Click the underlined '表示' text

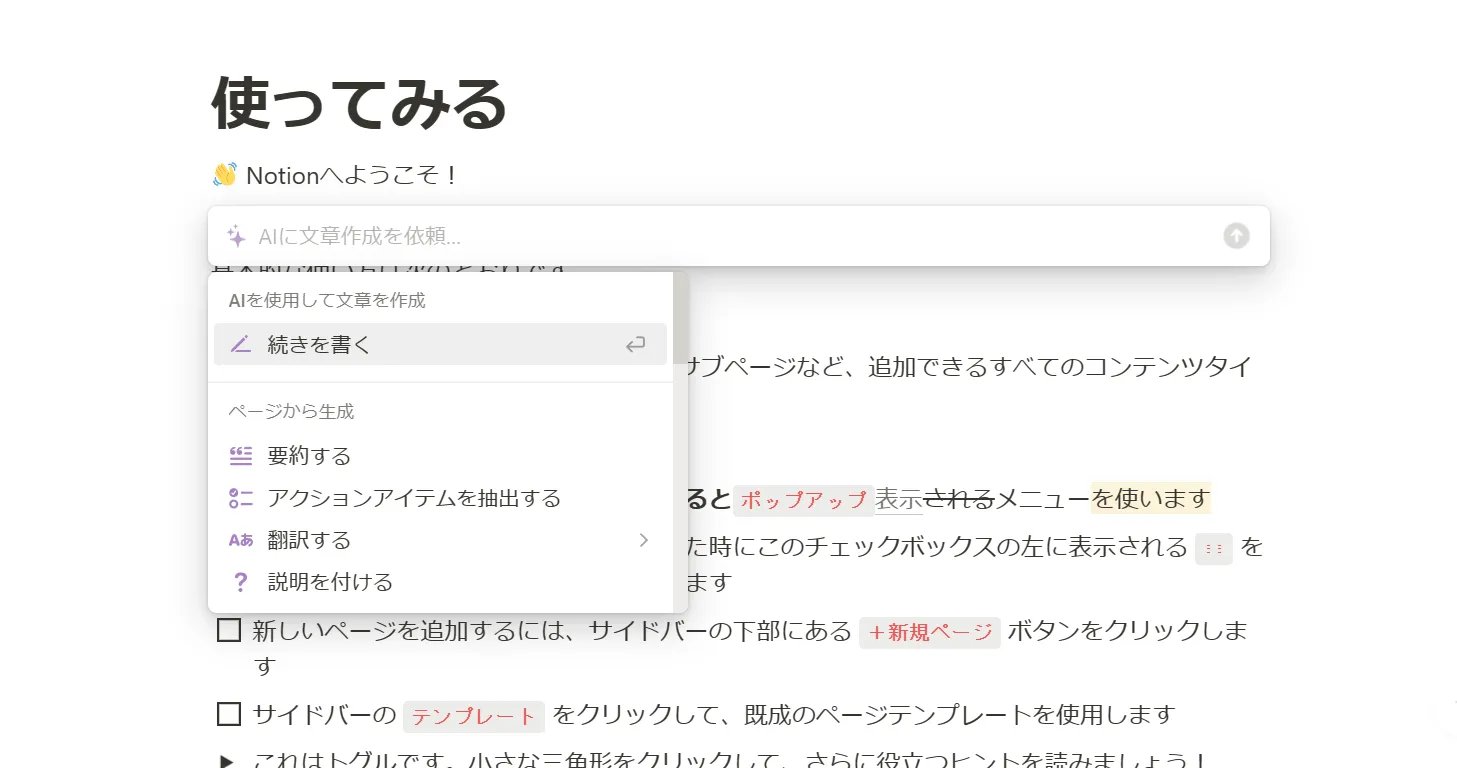point(899,498)
